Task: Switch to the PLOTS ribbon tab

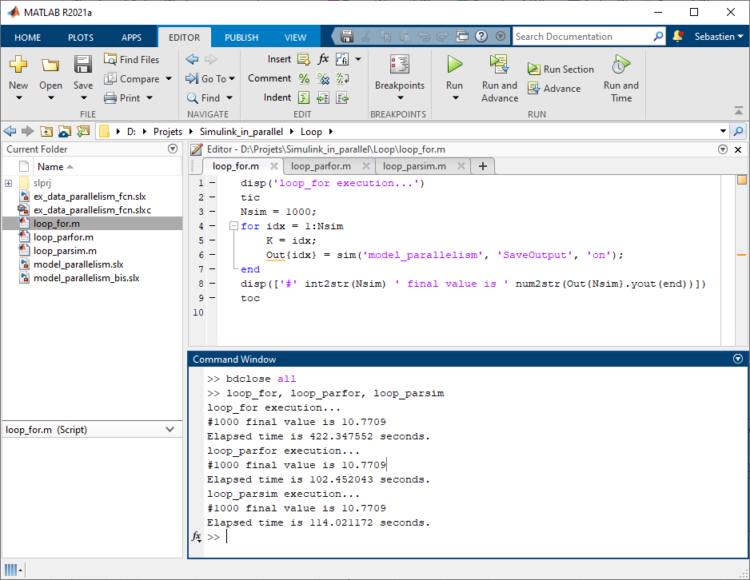Action: tap(80, 37)
